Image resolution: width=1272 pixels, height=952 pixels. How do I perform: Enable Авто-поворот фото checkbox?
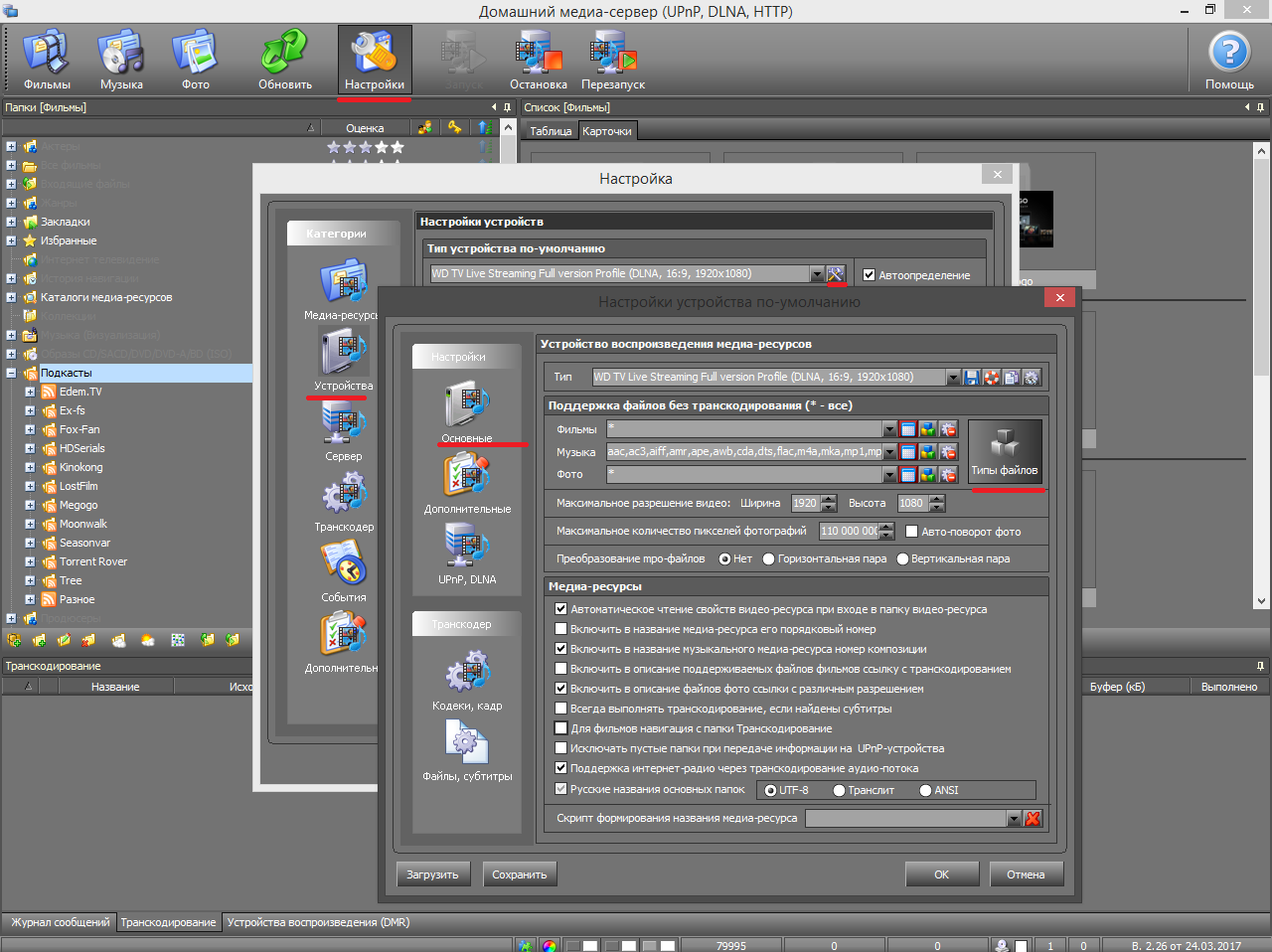pyautogui.click(x=910, y=532)
